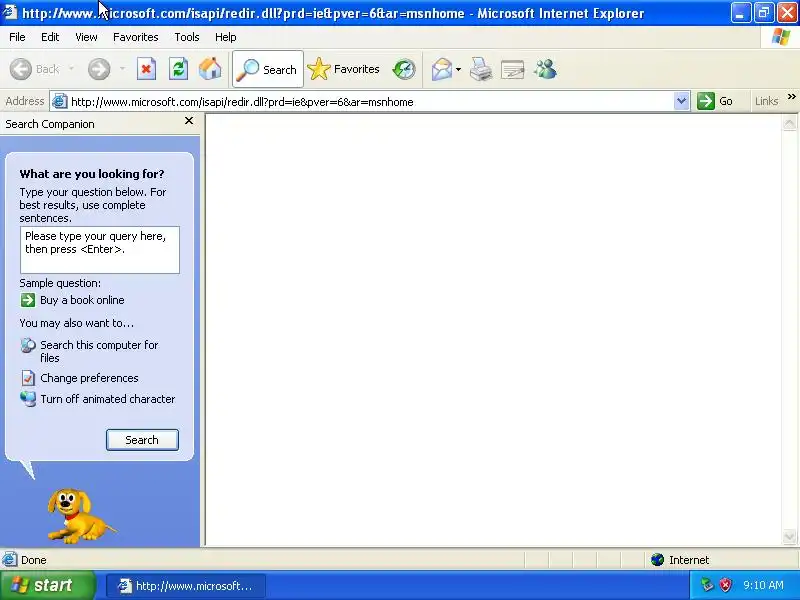800x600 pixels.
Task: Click the scroll down arrow of page
Action: click(x=789, y=536)
